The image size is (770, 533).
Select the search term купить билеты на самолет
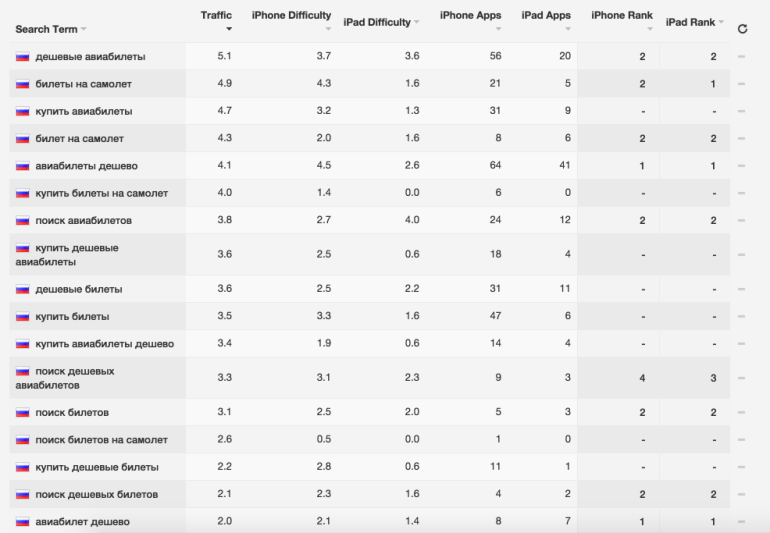click(x=102, y=194)
